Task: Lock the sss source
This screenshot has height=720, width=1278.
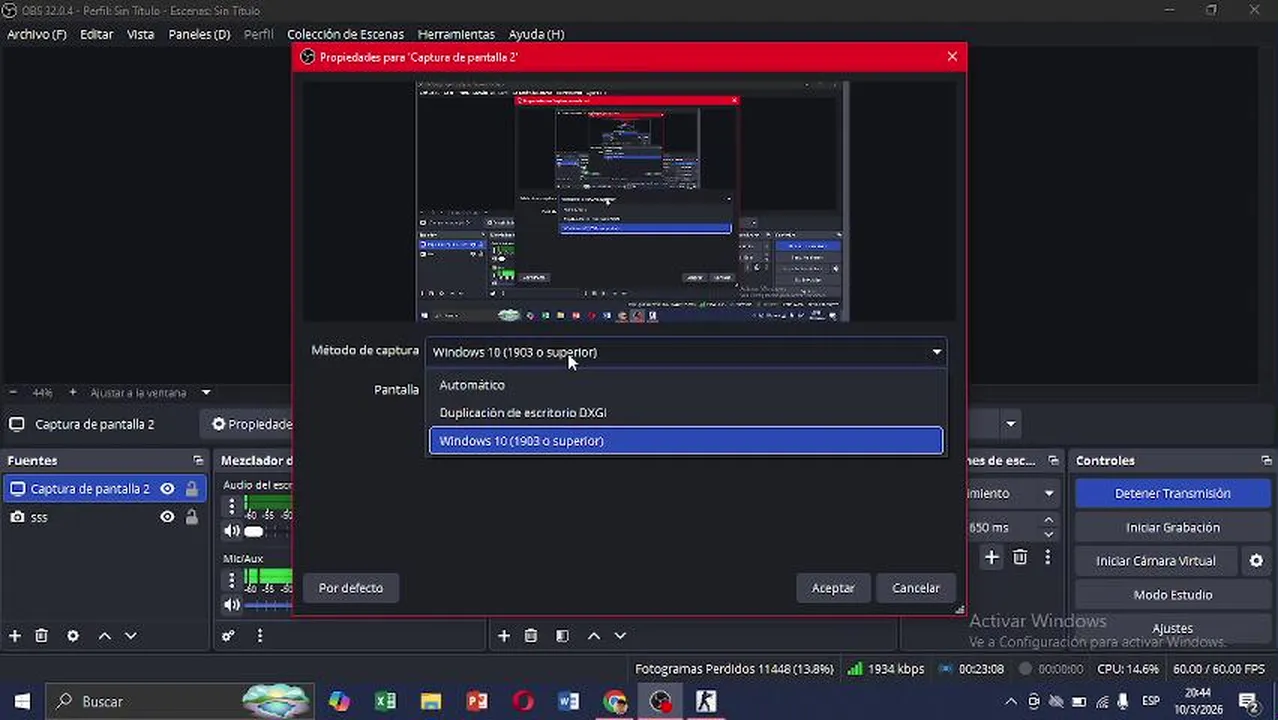Action: (191, 517)
